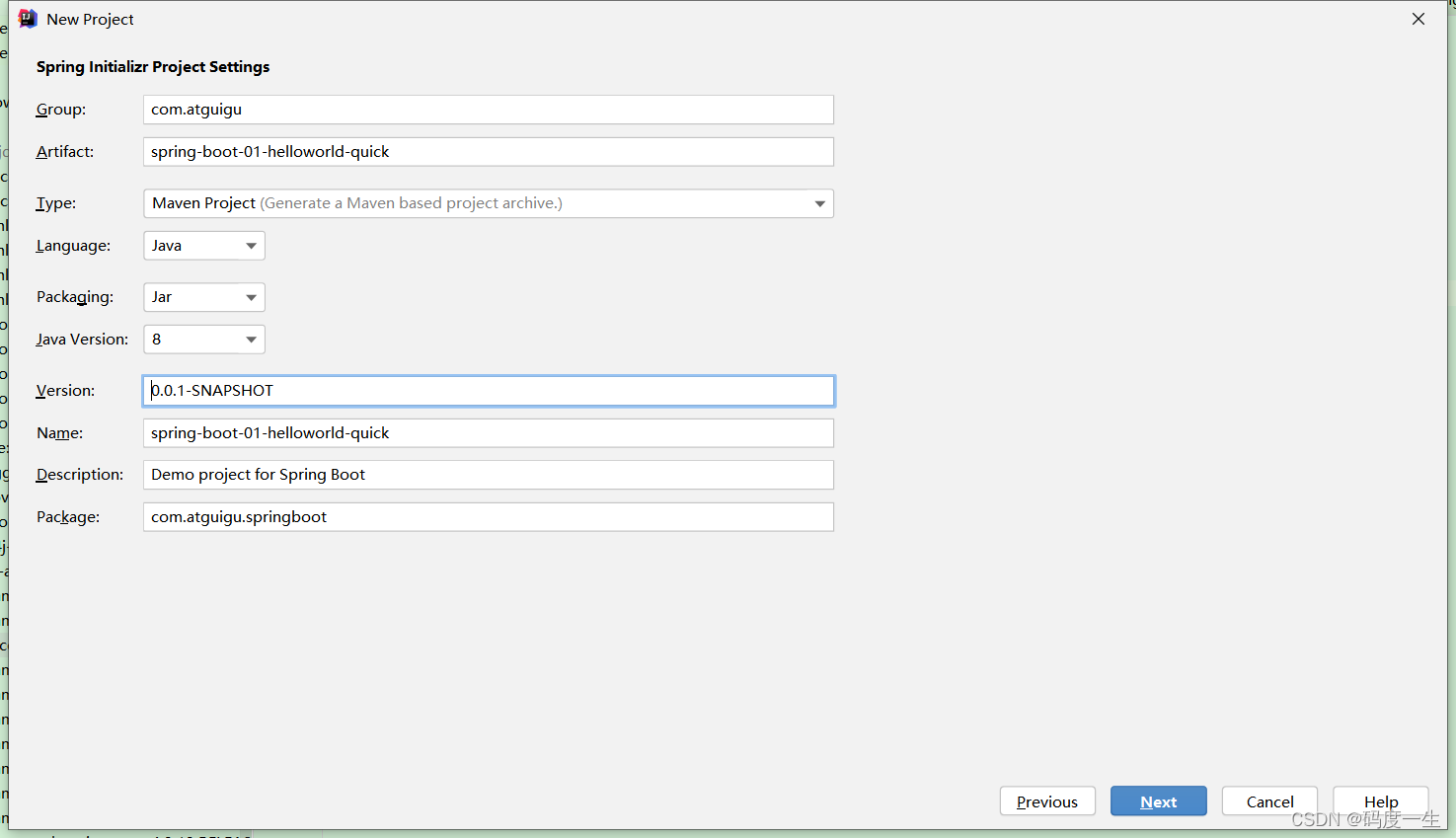Focus the Group input field
The image size is (1456, 838).
(489, 110)
